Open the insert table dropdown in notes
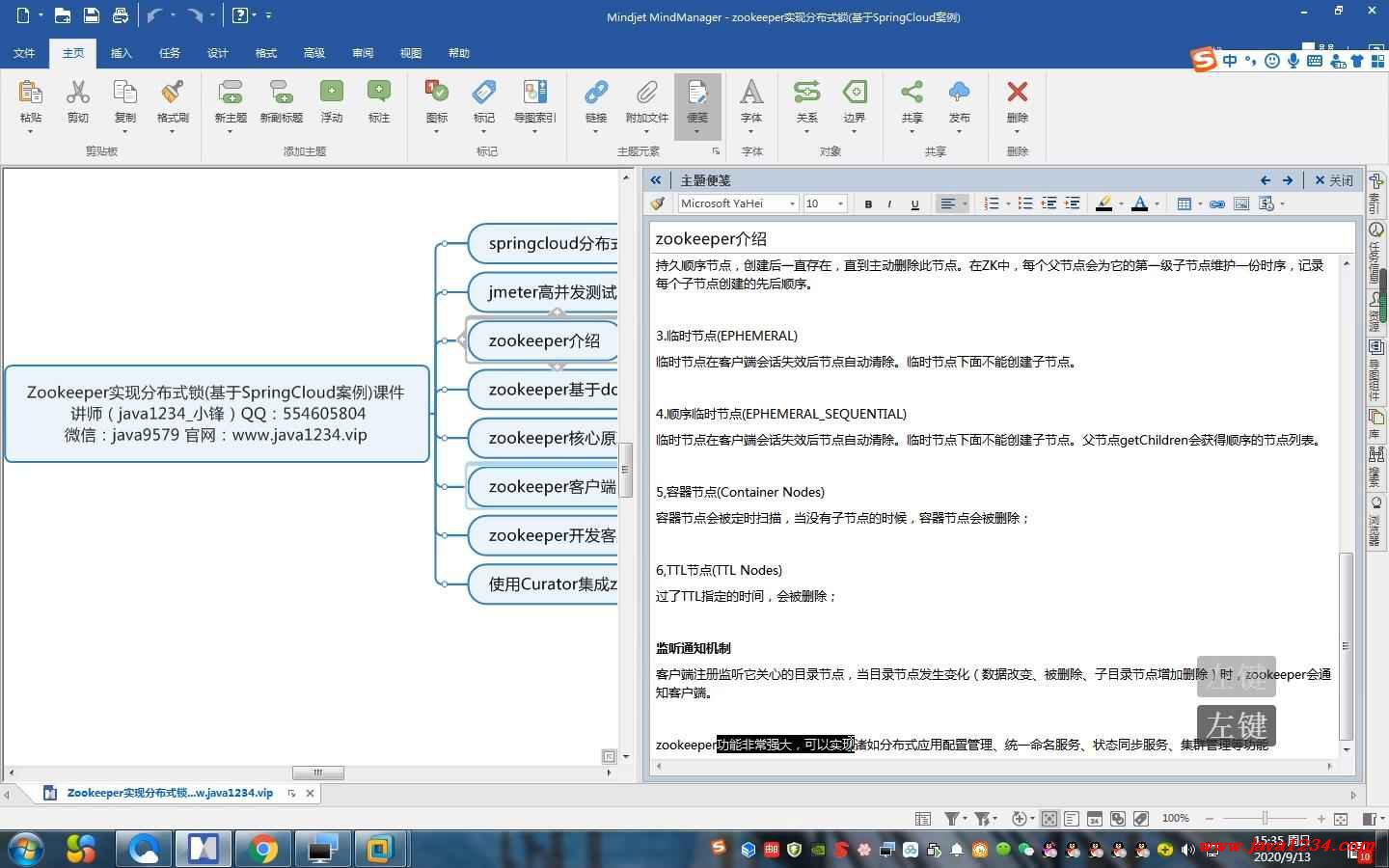Image resolution: width=1389 pixels, height=868 pixels. (1200, 203)
